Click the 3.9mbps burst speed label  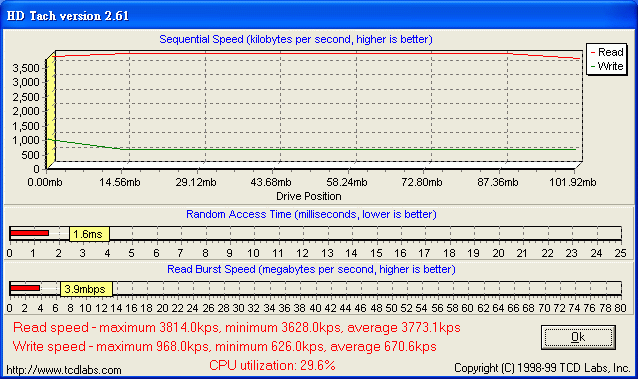86,289
